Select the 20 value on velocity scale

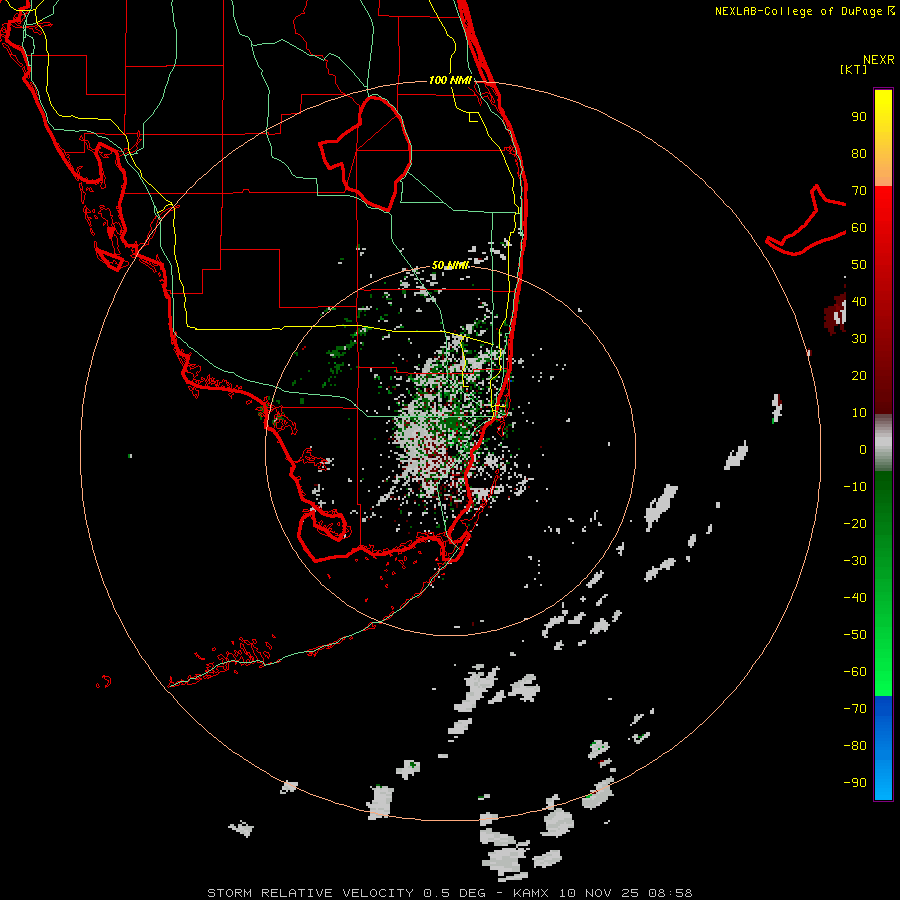(859, 375)
